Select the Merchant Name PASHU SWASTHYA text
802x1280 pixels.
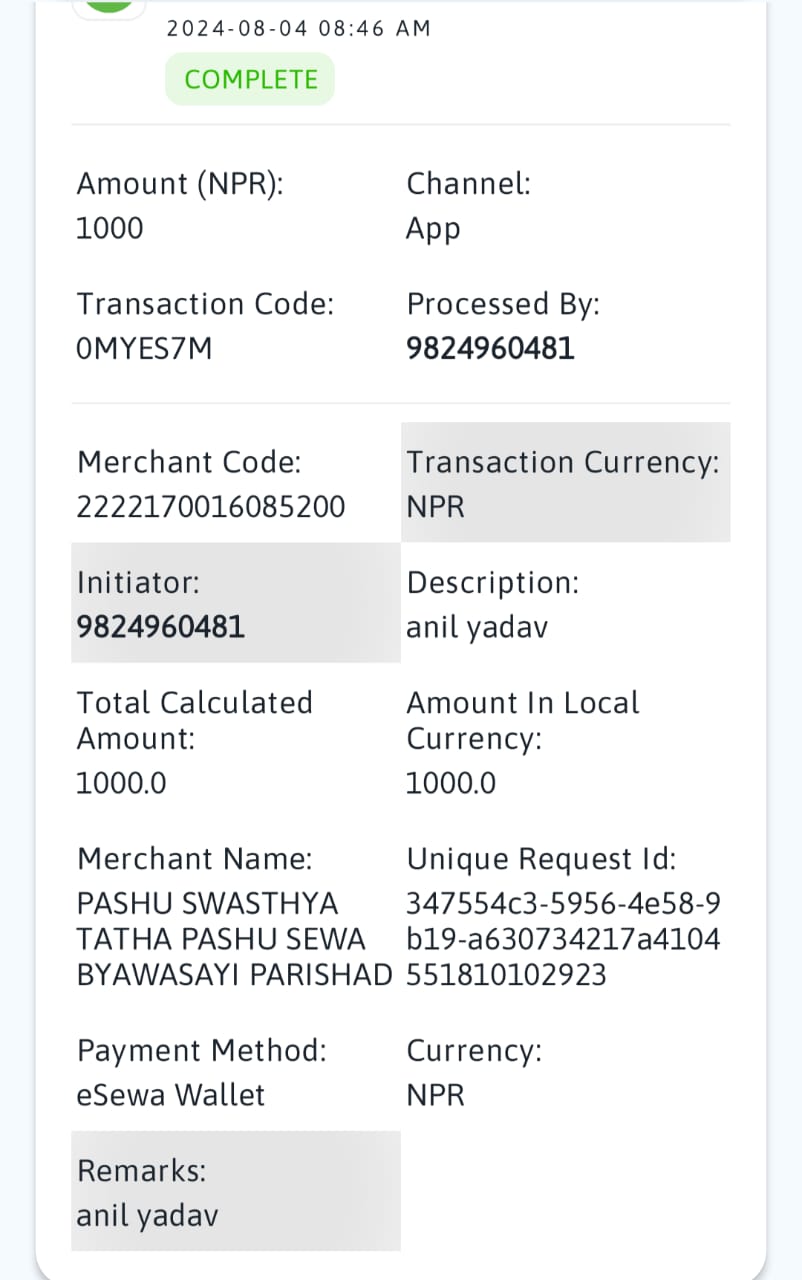click(235, 939)
